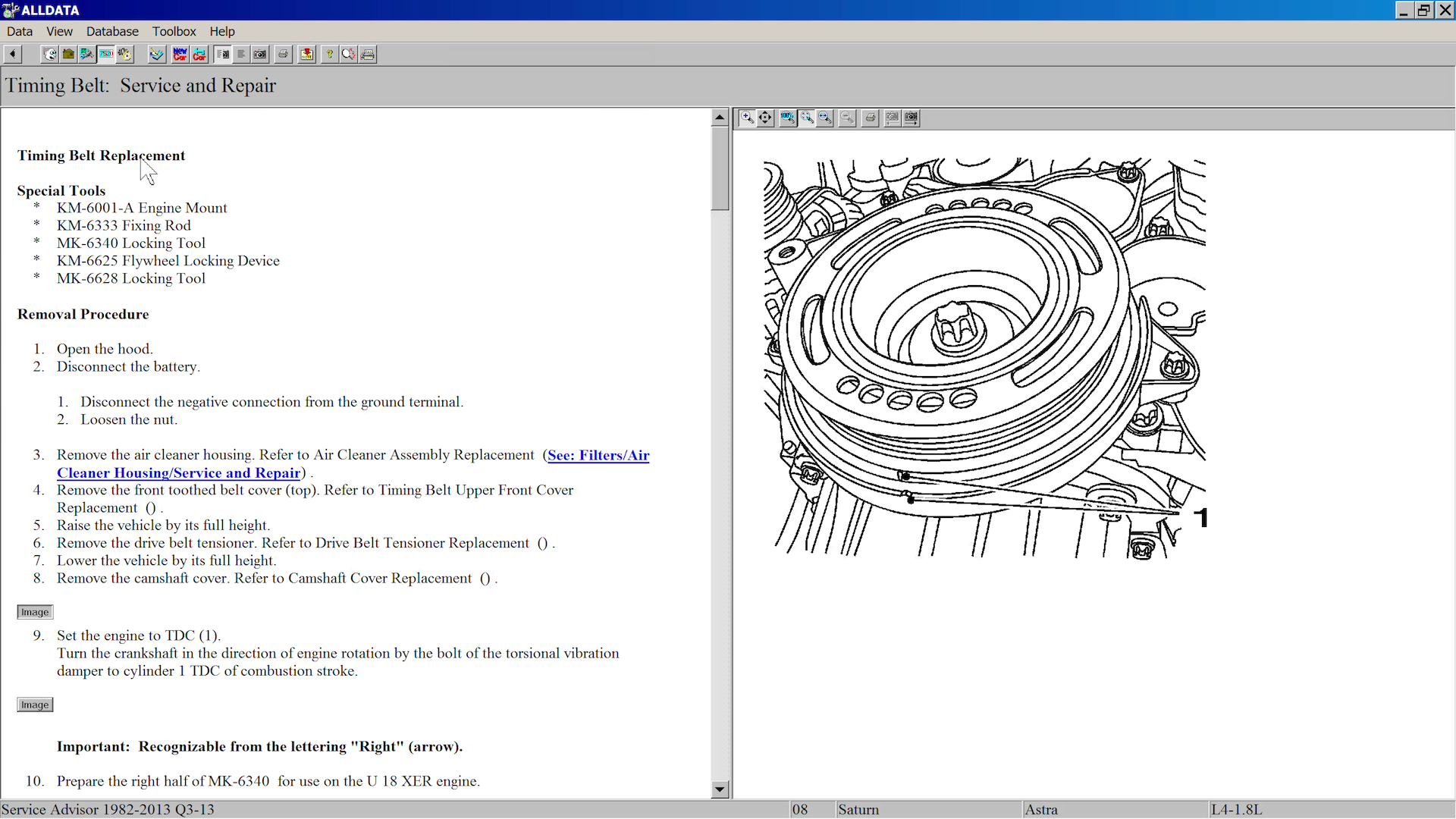Open the Database menu

(x=112, y=31)
